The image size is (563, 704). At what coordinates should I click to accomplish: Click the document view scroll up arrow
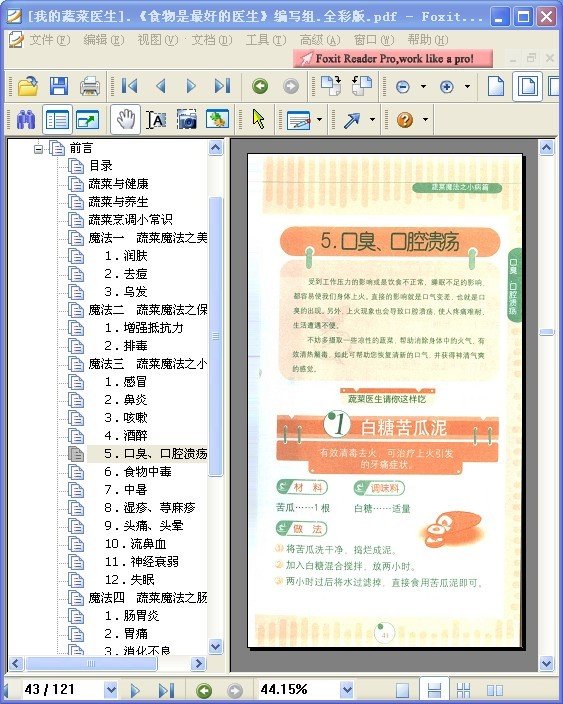(547, 147)
